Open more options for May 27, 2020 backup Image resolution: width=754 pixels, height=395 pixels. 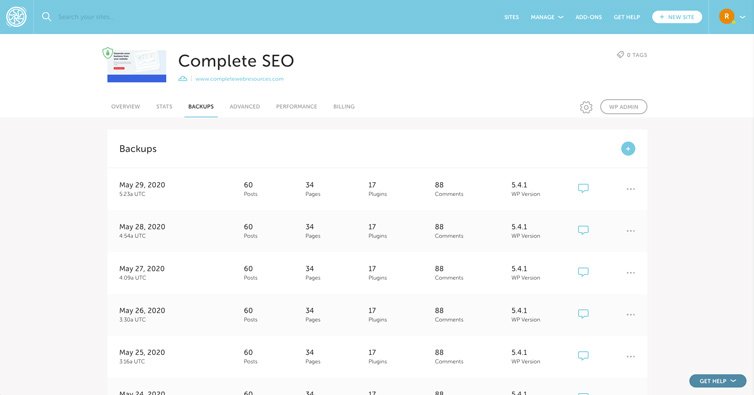pyautogui.click(x=630, y=273)
